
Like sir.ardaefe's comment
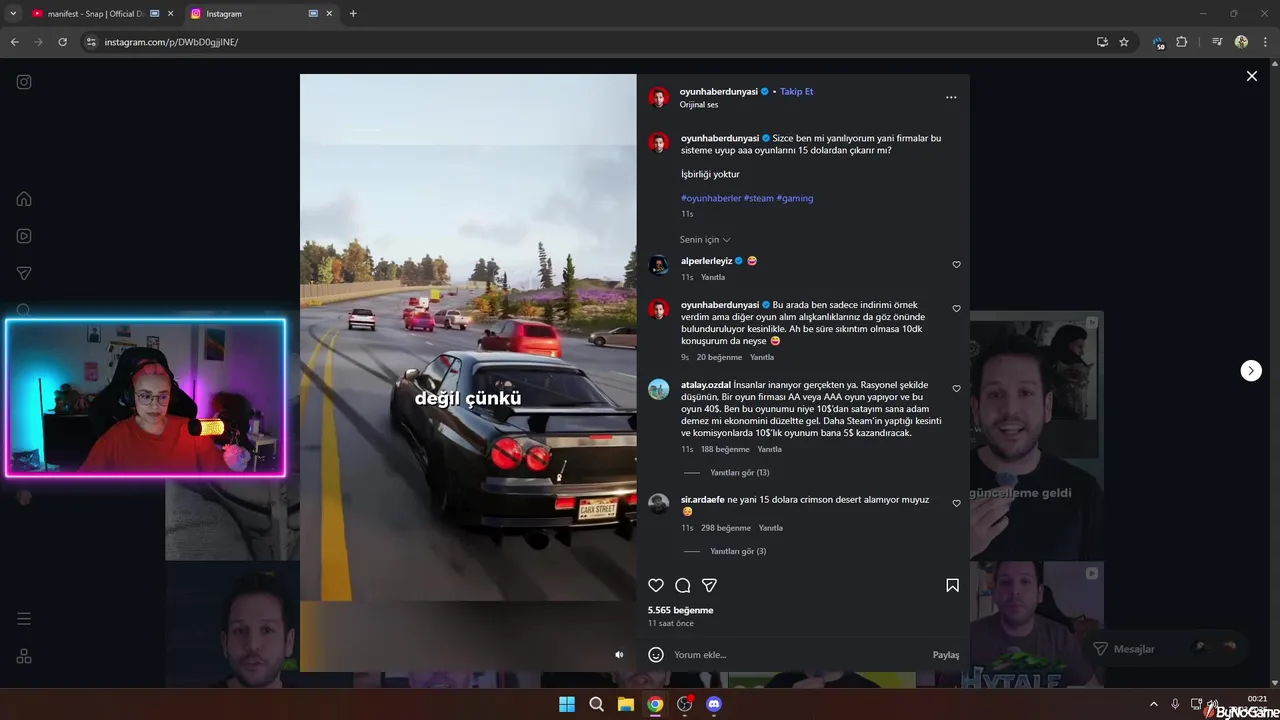point(956,504)
